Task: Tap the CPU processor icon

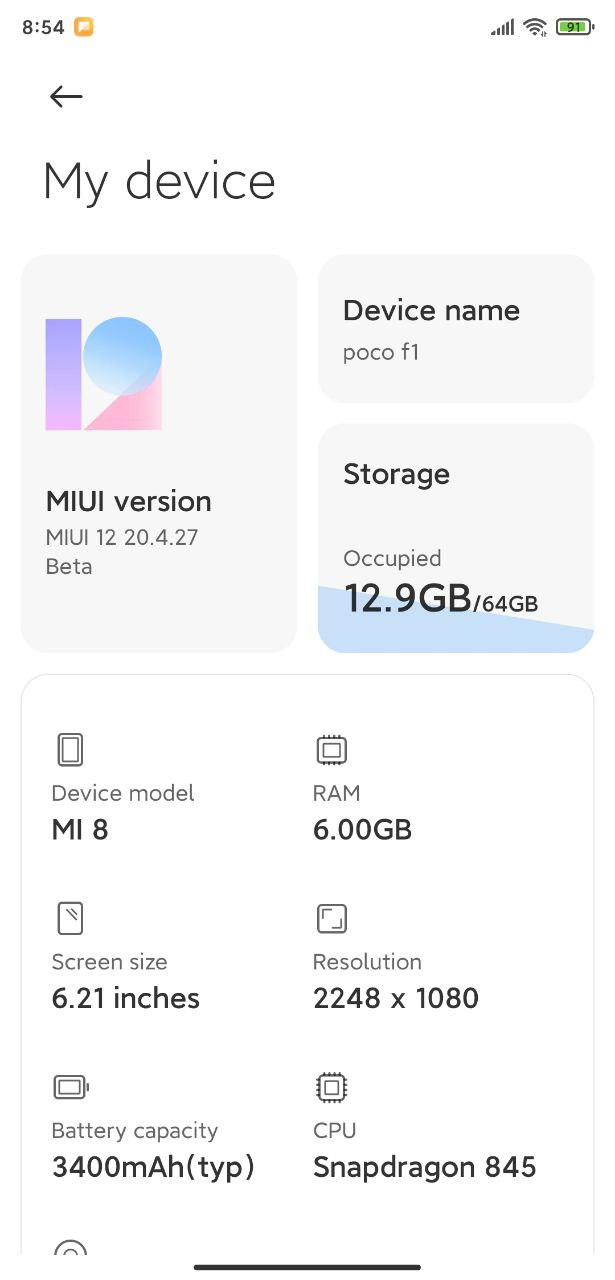Action: tap(331, 1087)
